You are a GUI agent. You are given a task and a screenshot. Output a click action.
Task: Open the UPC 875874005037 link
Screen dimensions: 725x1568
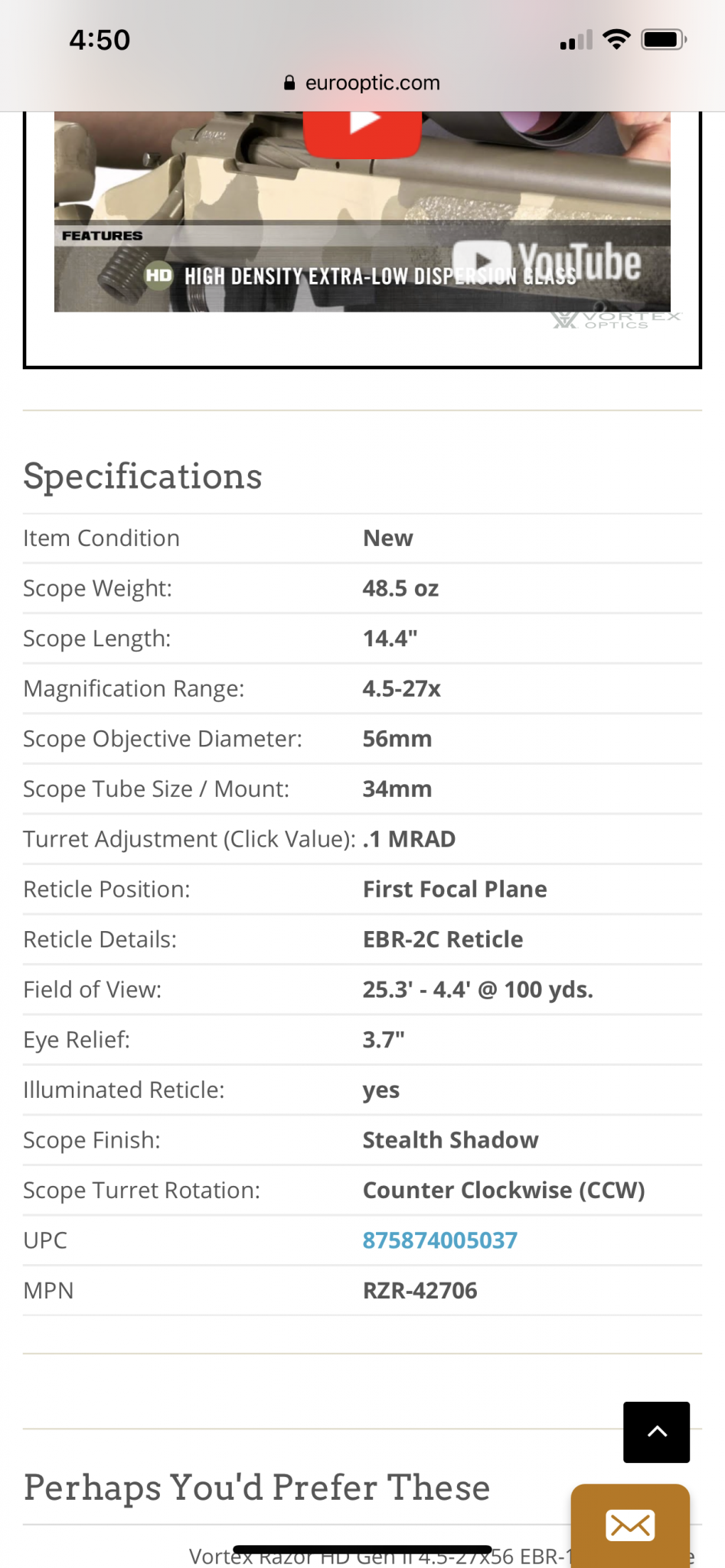tap(439, 1240)
